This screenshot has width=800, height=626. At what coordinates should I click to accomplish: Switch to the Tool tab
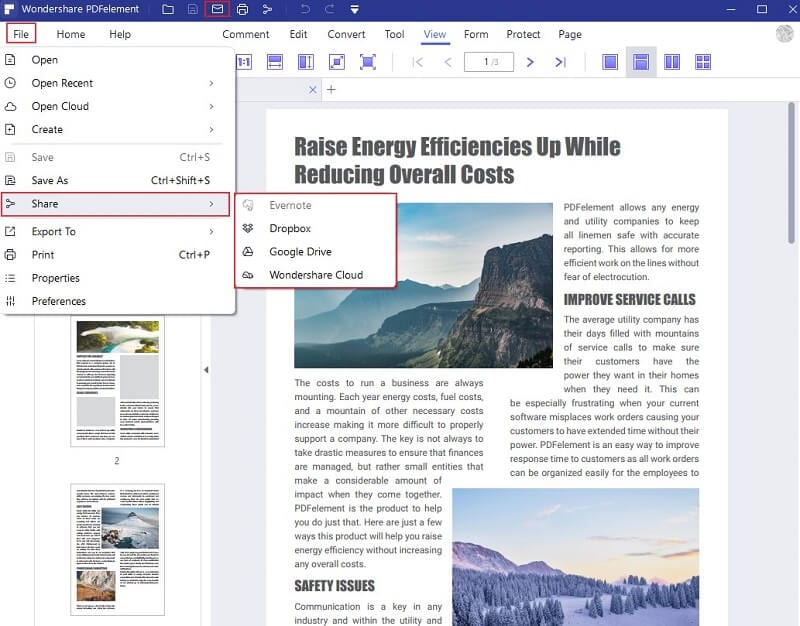394,34
